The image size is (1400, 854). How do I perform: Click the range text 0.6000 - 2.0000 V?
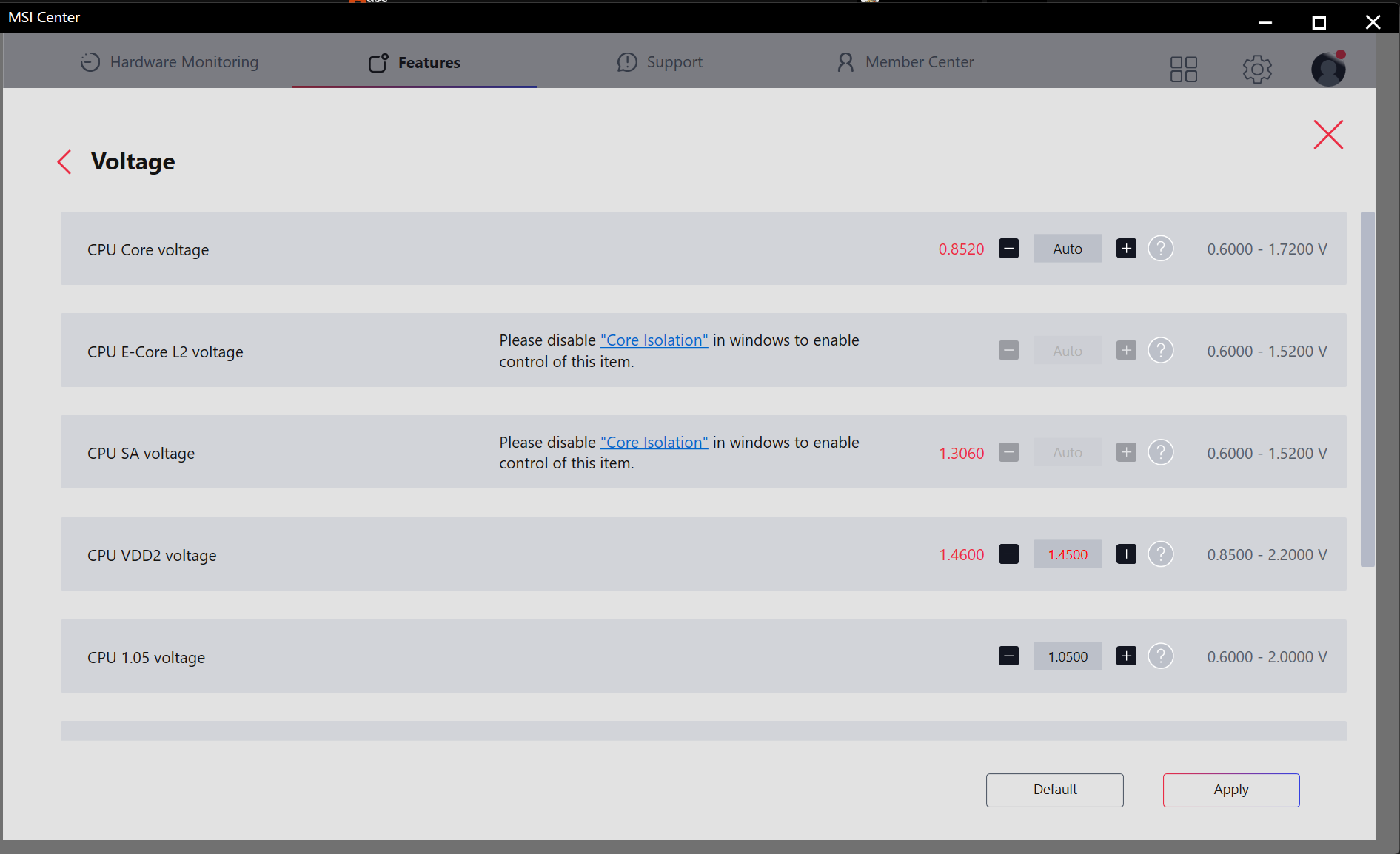point(1267,657)
